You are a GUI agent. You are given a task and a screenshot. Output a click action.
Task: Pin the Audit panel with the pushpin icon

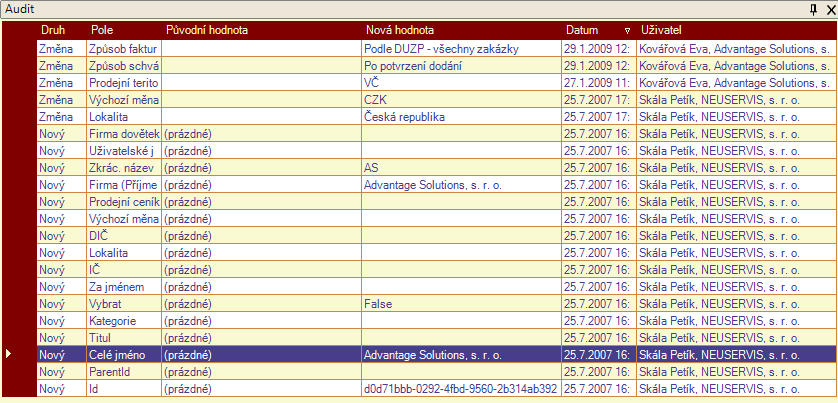(x=813, y=8)
